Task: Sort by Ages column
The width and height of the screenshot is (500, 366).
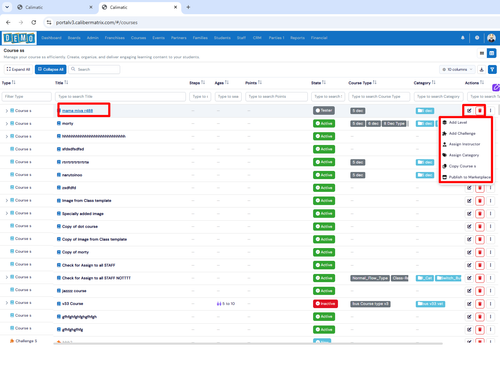Action: click(x=227, y=82)
